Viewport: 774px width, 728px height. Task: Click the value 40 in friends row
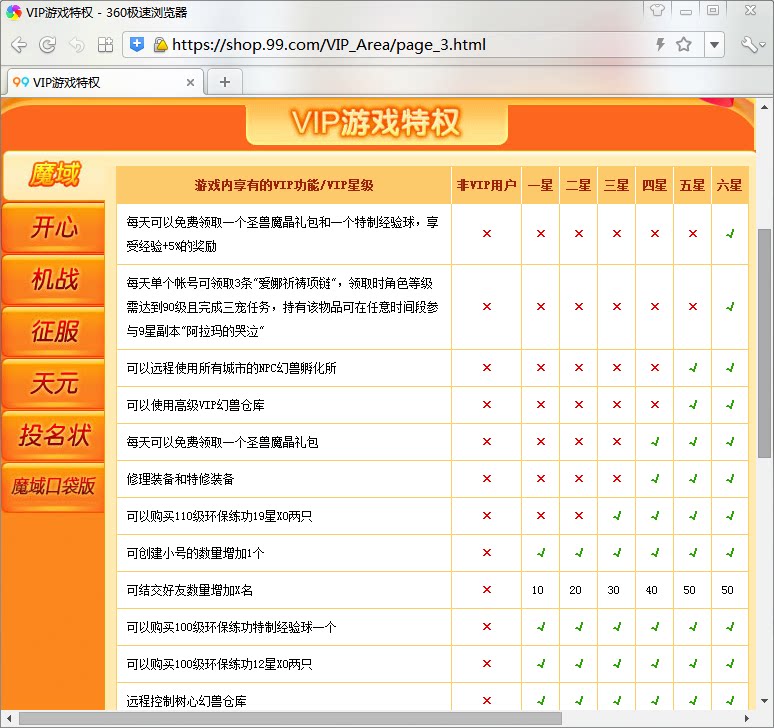point(652,590)
